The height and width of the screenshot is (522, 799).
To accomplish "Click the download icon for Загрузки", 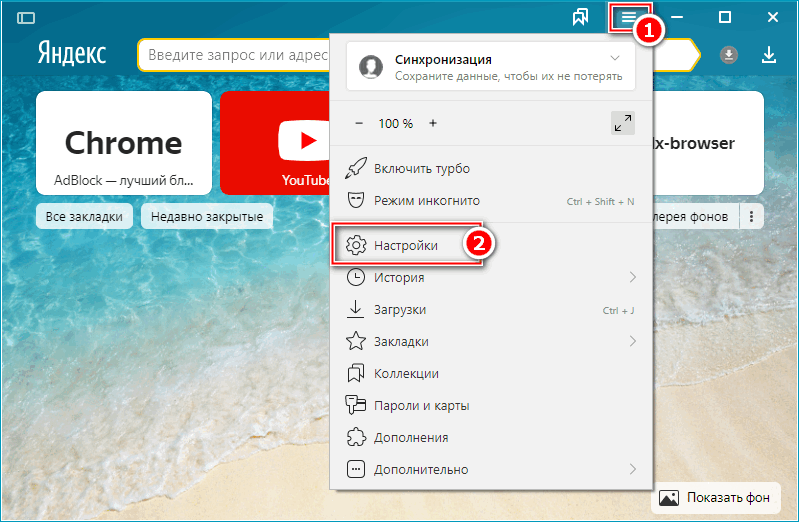I will (356, 309).
